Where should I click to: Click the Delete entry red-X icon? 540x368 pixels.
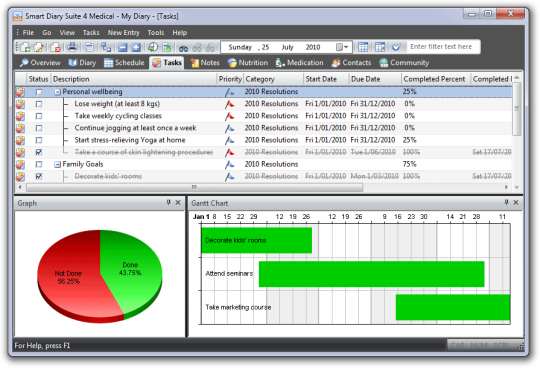[x=55, y=47]
